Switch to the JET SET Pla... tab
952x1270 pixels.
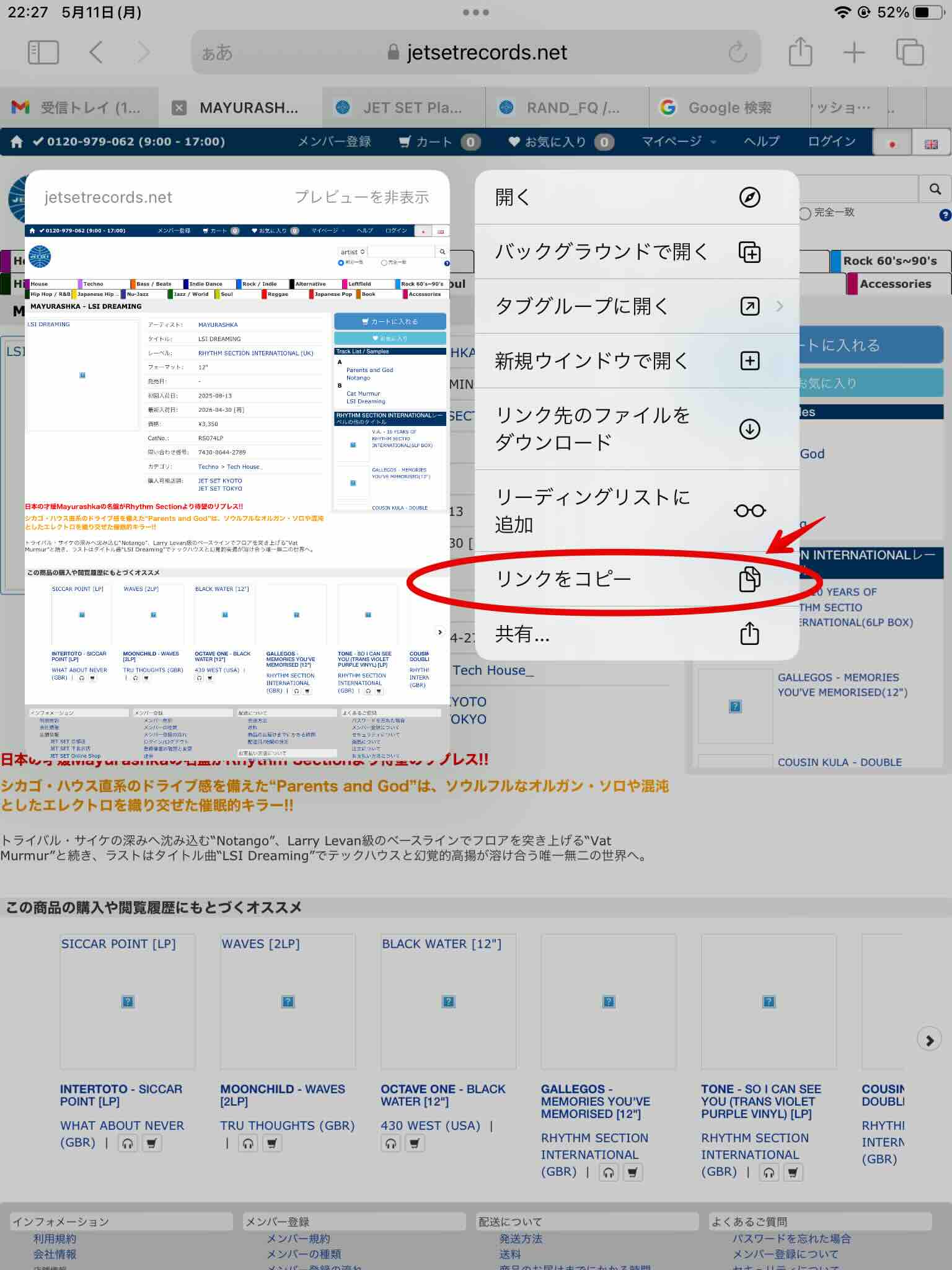(x=403, y=108)
